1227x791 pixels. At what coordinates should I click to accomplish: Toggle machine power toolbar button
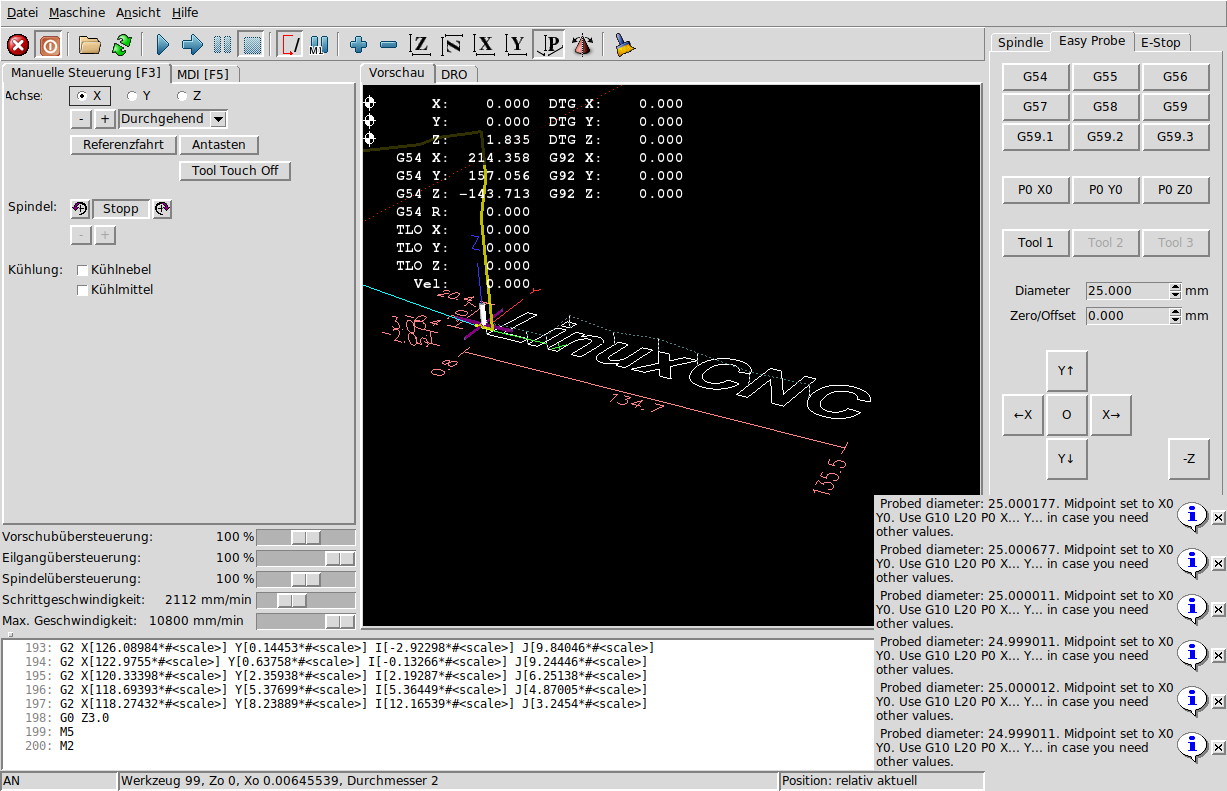pos(49,45)
